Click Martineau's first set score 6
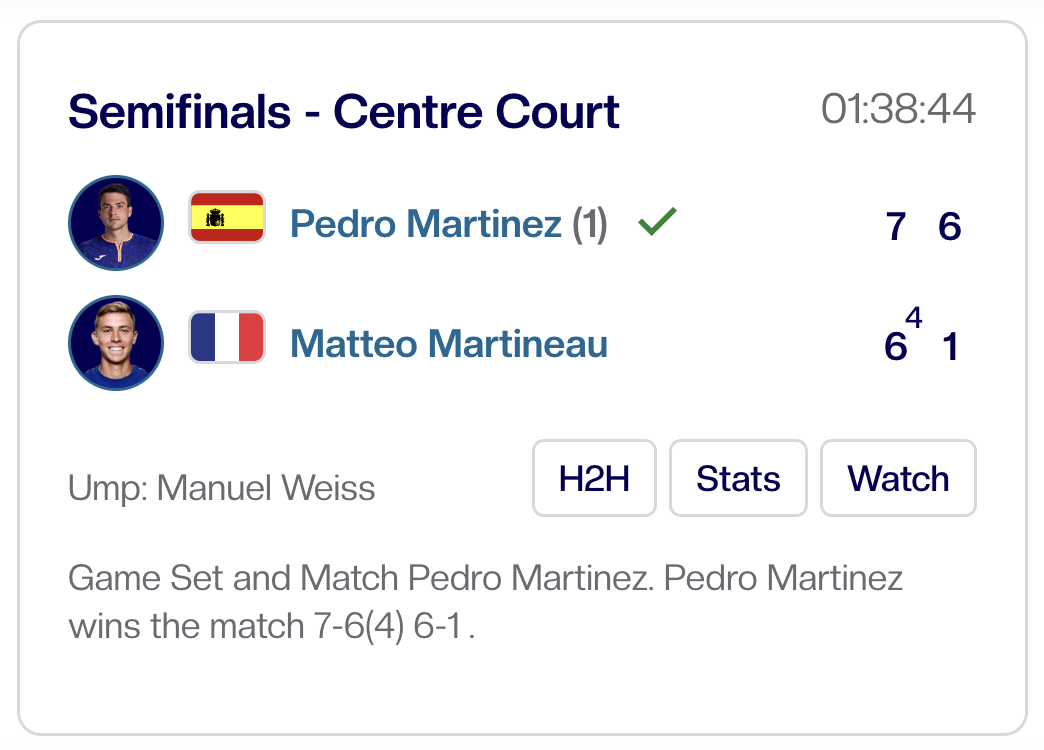This screenshot has width=1044, height=750. point(895,348)
